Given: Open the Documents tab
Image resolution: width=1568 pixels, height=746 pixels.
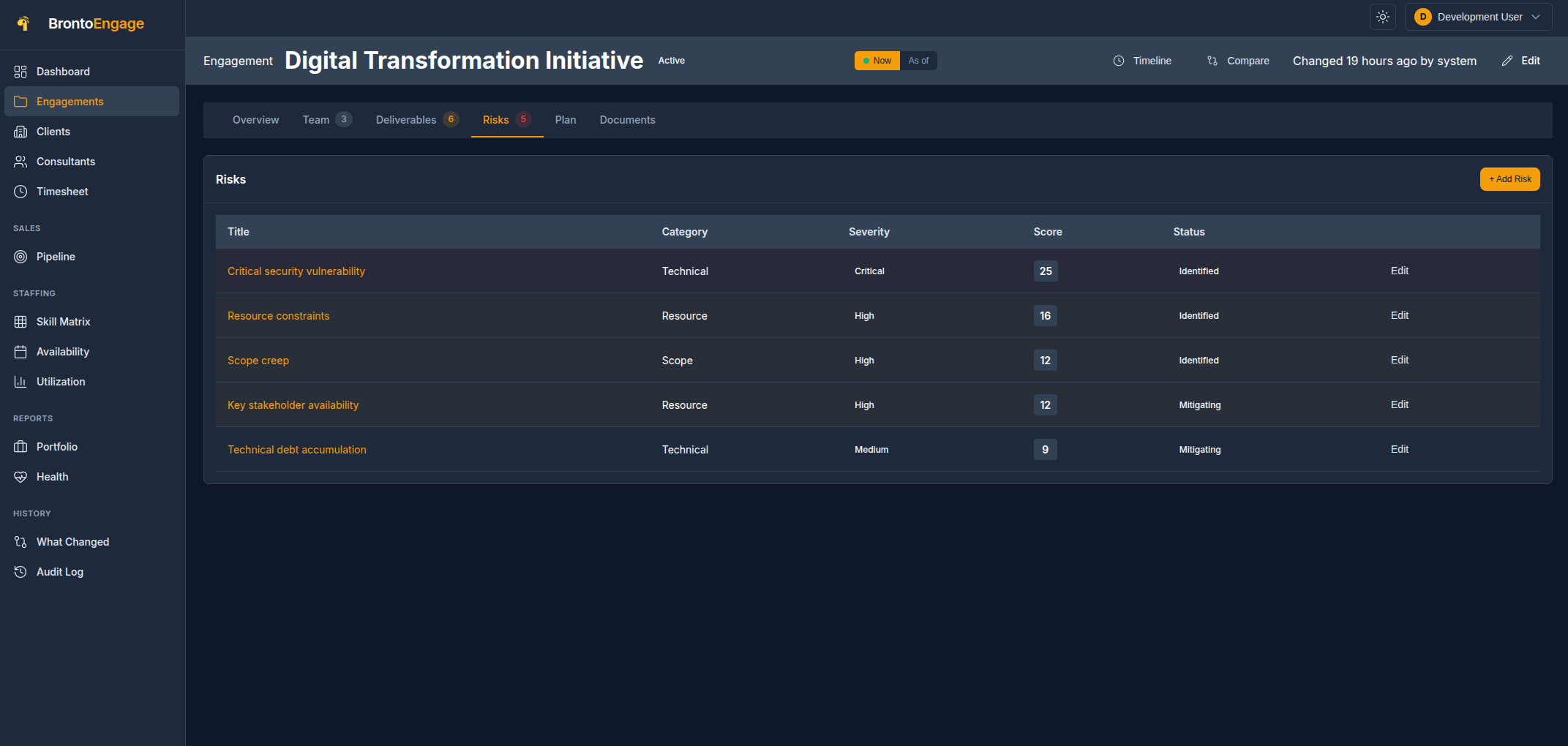Looking at the screenshot, I should pos(627,119).
